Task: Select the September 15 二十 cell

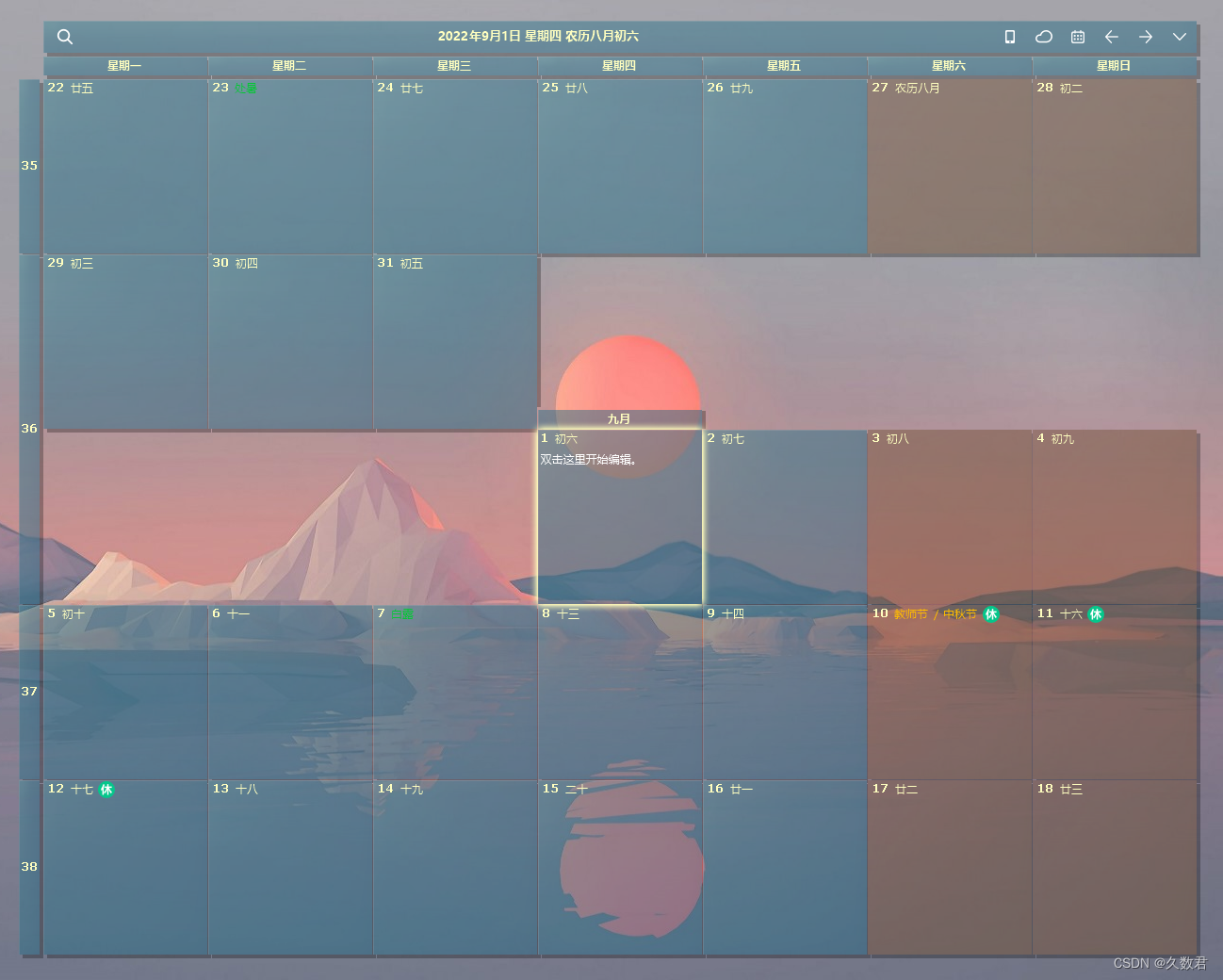Action: [620, 868]
